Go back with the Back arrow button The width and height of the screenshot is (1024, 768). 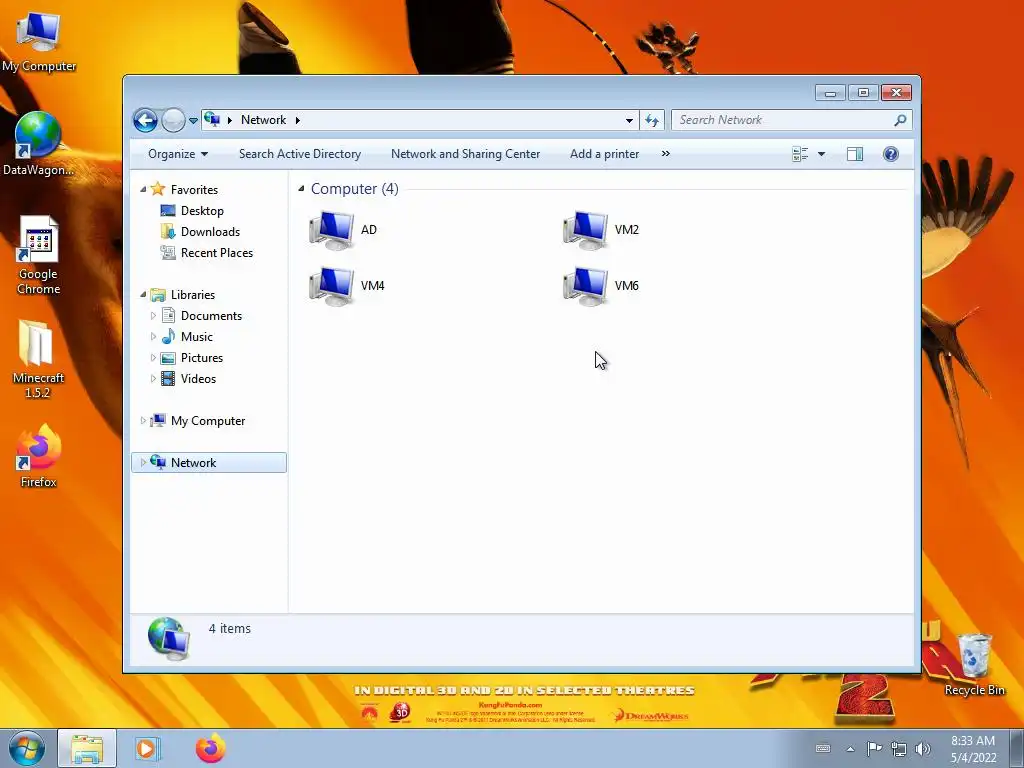pos(146,120)
